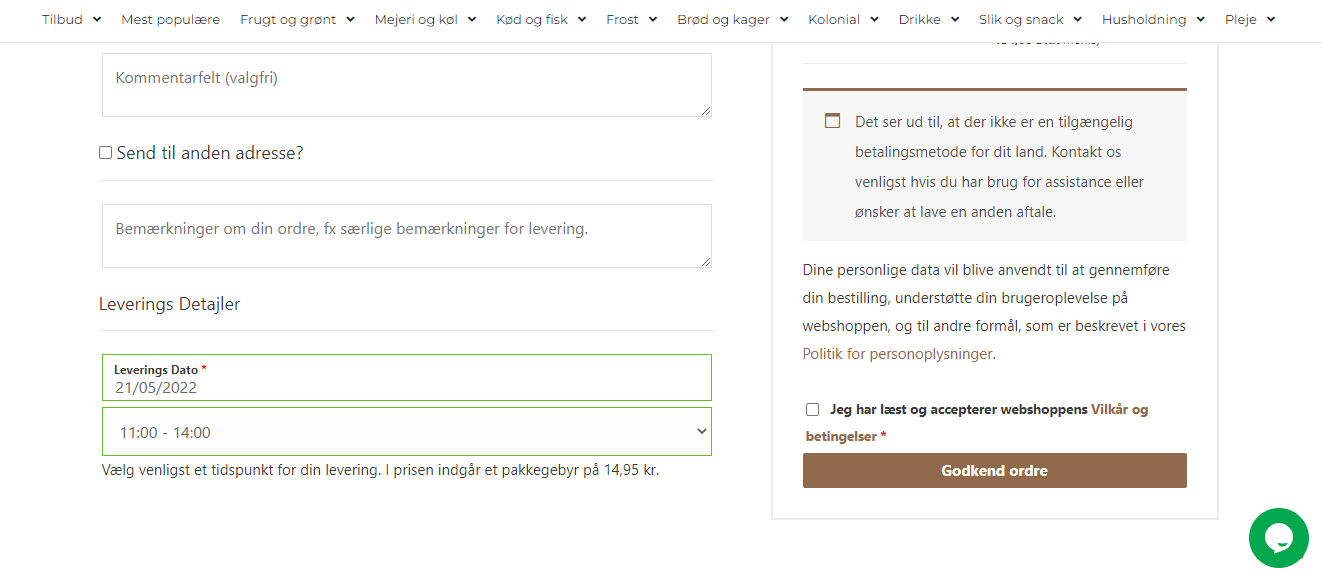Open the Politik for personoplysninger link
1322x584 pixels.
click(897, 354)
